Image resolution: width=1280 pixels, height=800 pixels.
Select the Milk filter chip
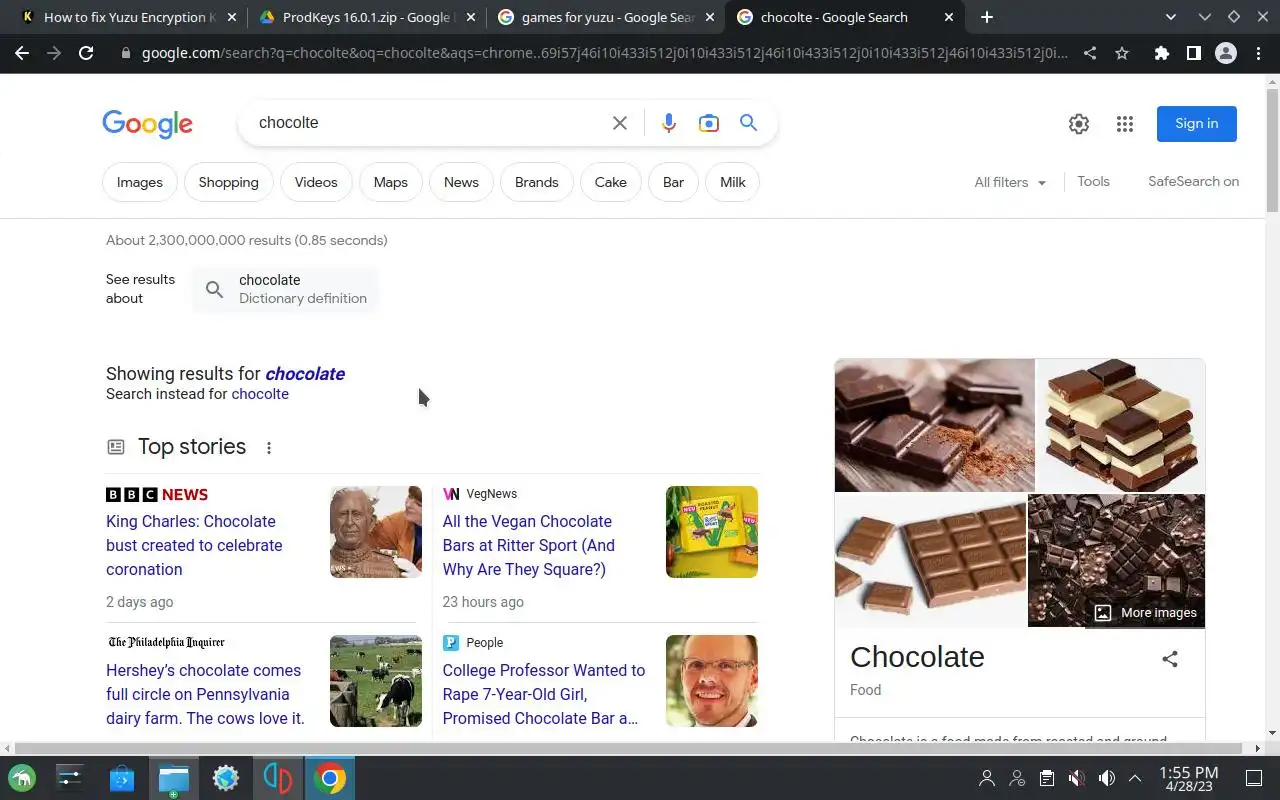coord(733,182)
